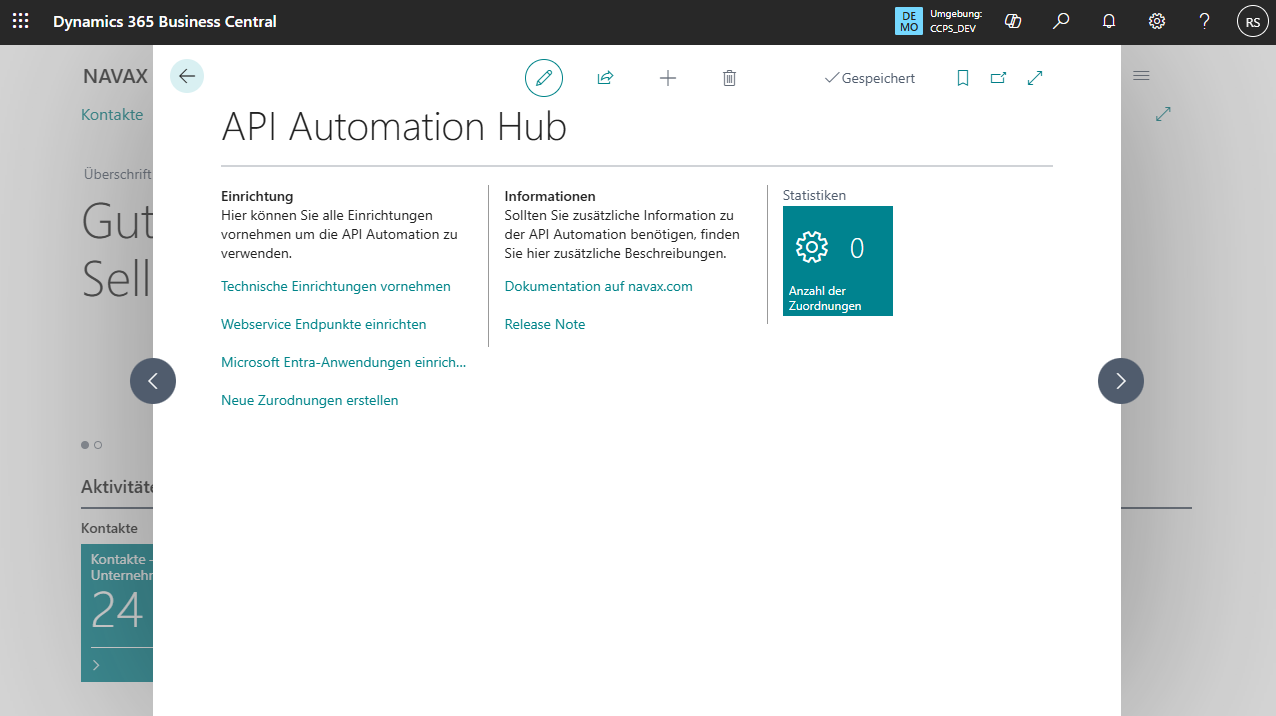Screen dimensions: 1276x716
Task: Open the search magnifier icon
Action: click(1061, 21)
